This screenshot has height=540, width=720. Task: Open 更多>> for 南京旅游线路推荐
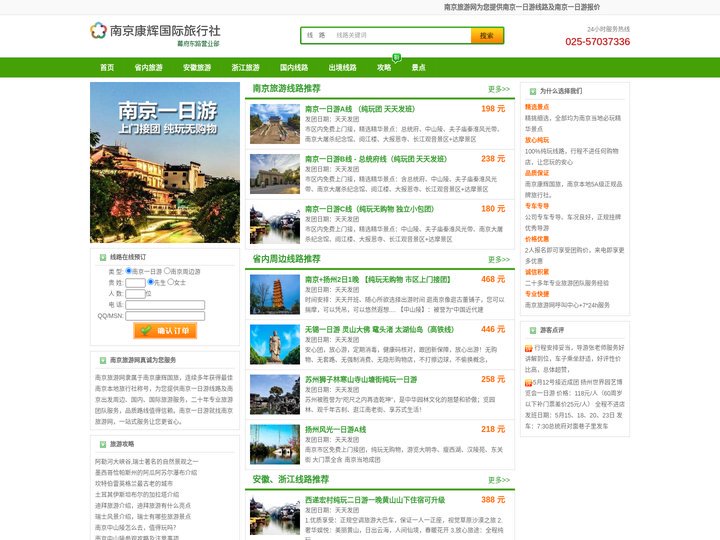[x=499, y=89]
